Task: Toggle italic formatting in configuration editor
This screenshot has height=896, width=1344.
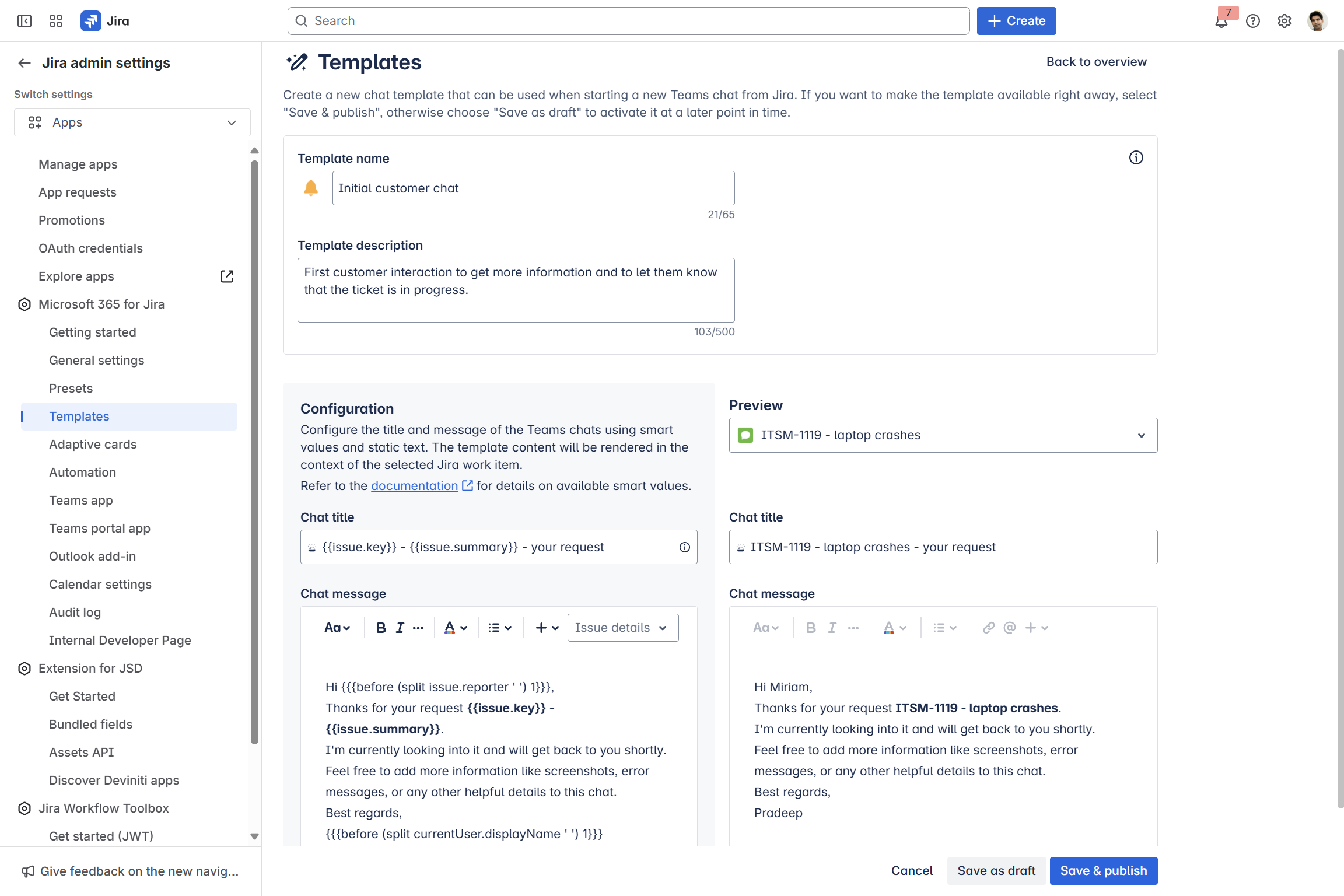Action: (400, 628)
